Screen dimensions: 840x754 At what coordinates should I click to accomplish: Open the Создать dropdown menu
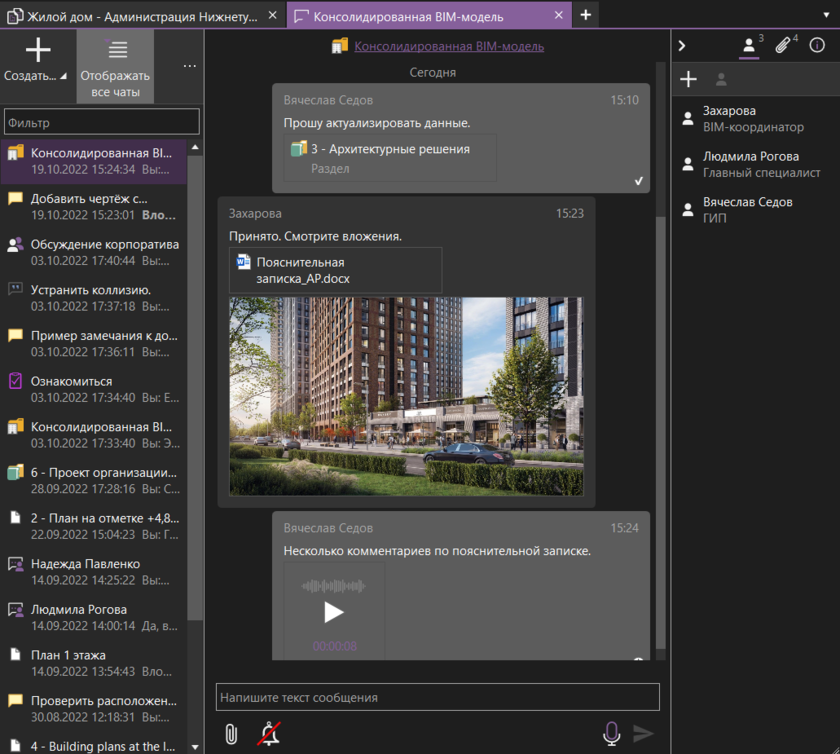(x=37, y=60)
